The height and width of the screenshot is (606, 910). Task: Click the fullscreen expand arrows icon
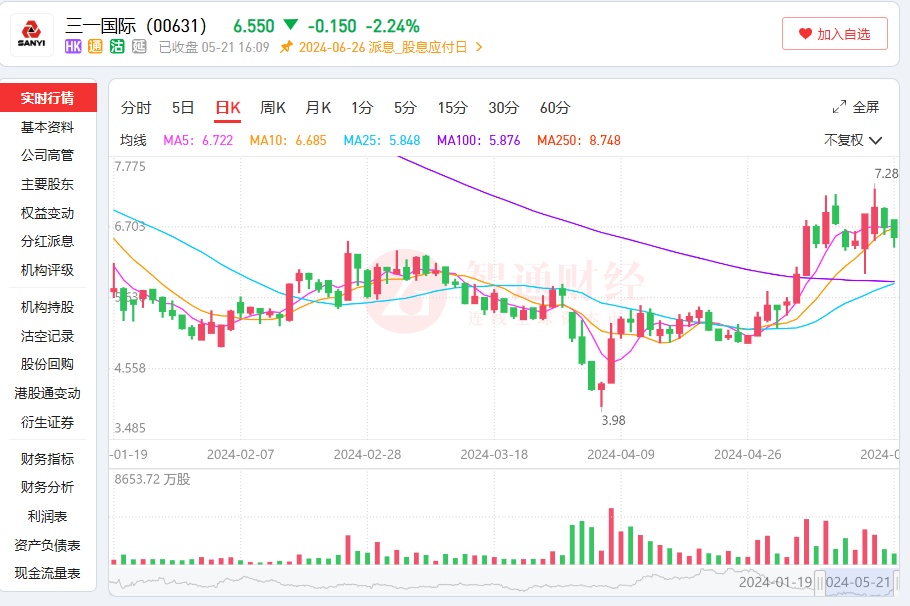(839, 108)
